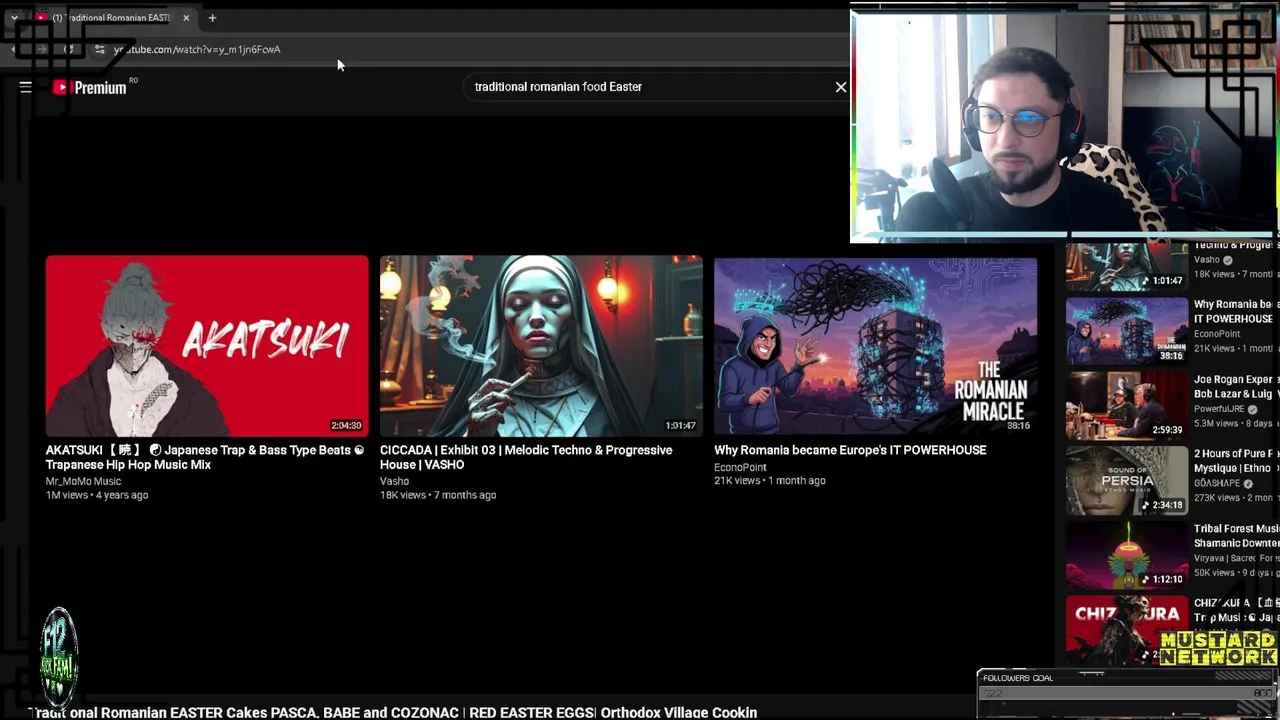
Task: Click the browser back arrow
Action: [x=14, y=49]
